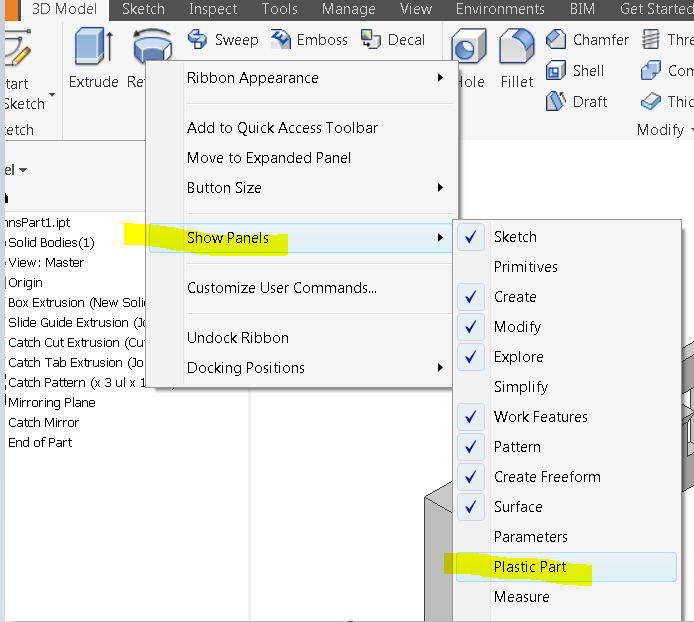Select the Solid Bodies(1) node
This screenshot has height=622, width=694.
(51, 243)
